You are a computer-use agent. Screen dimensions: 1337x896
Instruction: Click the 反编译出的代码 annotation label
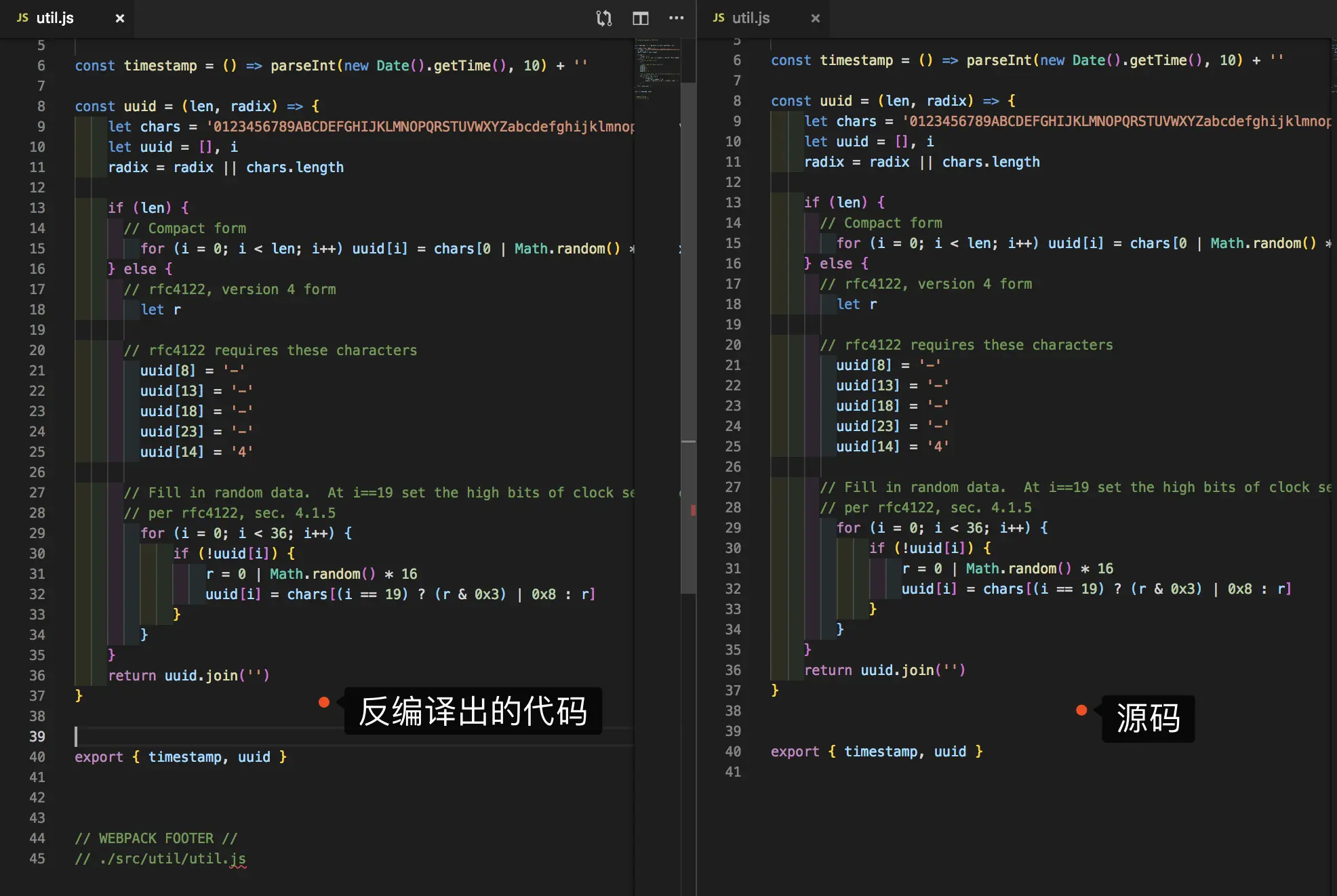(473, 711)
